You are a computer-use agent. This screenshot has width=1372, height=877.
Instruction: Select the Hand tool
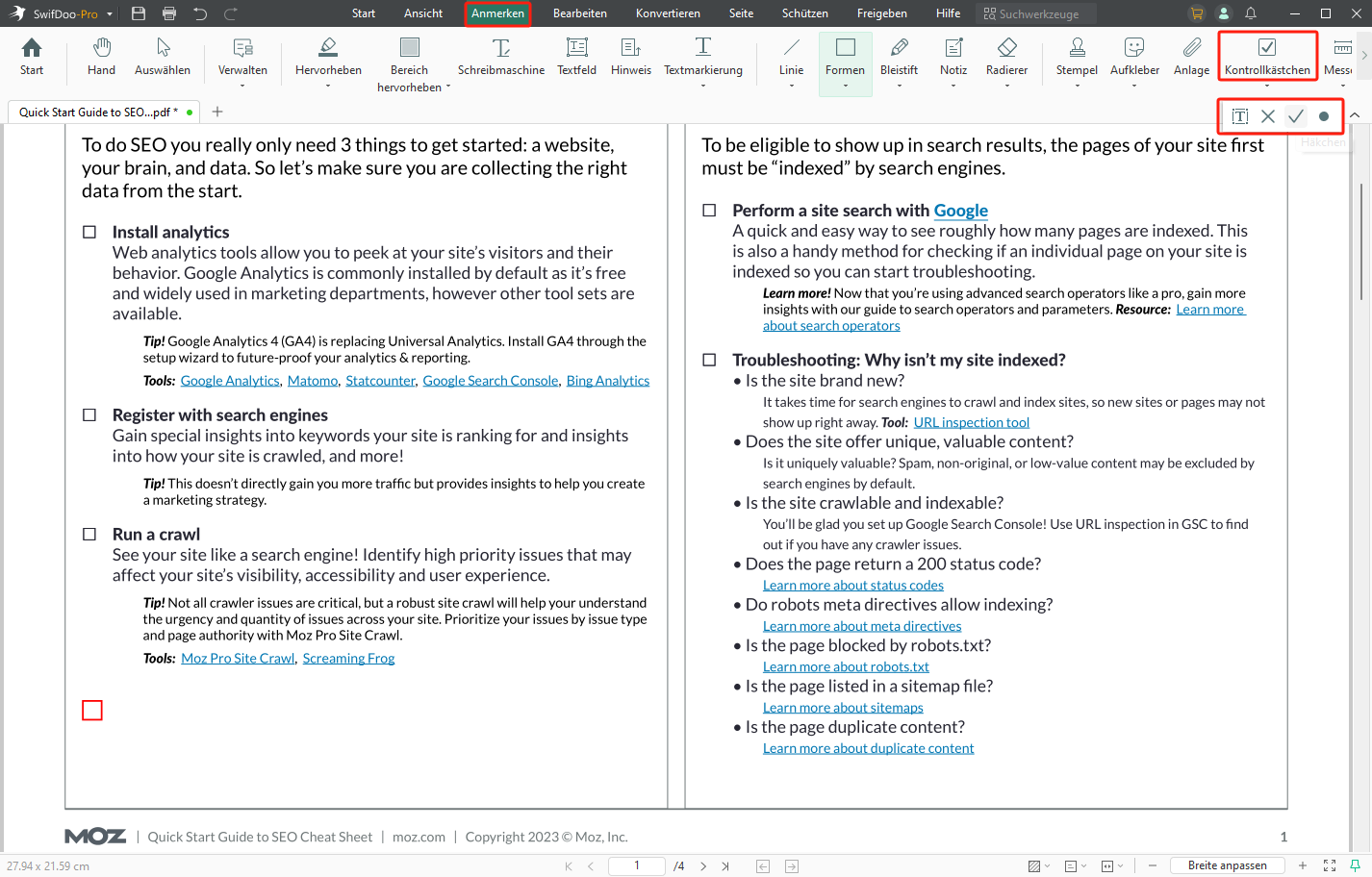point(101,57)
